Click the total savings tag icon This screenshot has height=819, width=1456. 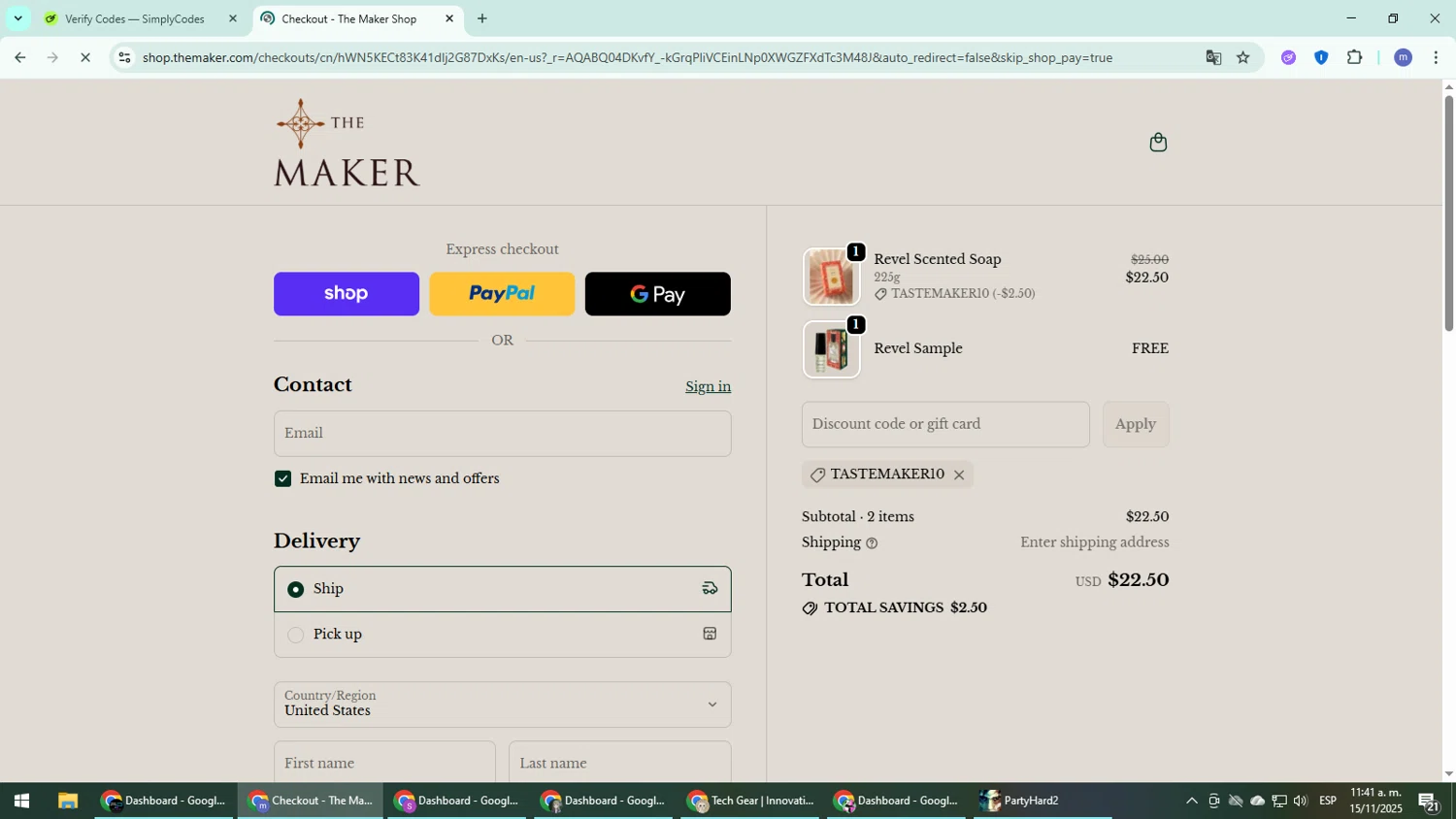point(810,608)
